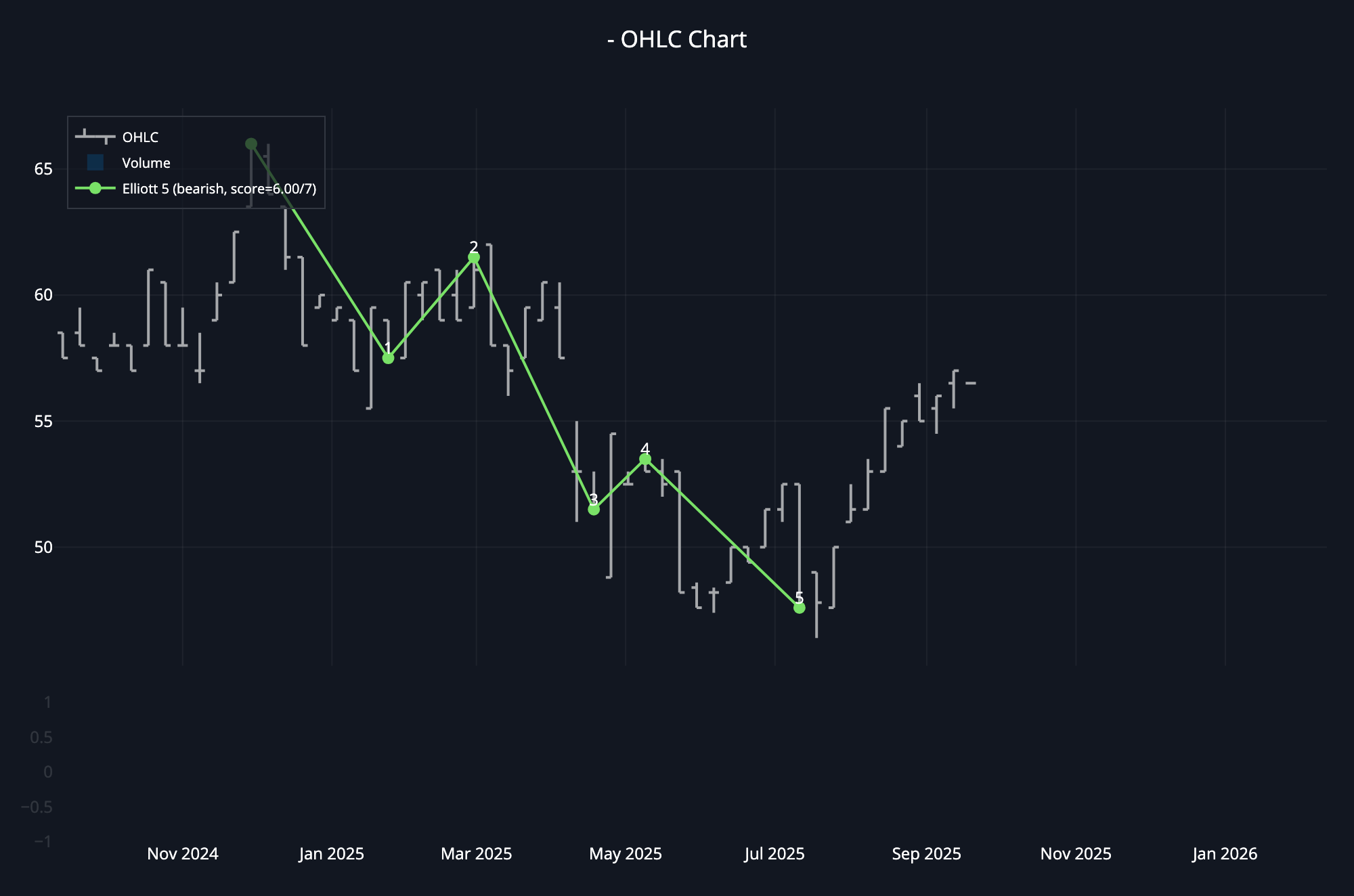Click the 0.5 volume axis label
The height and width of the screenshot is (896, 1354).
point(41,737)
